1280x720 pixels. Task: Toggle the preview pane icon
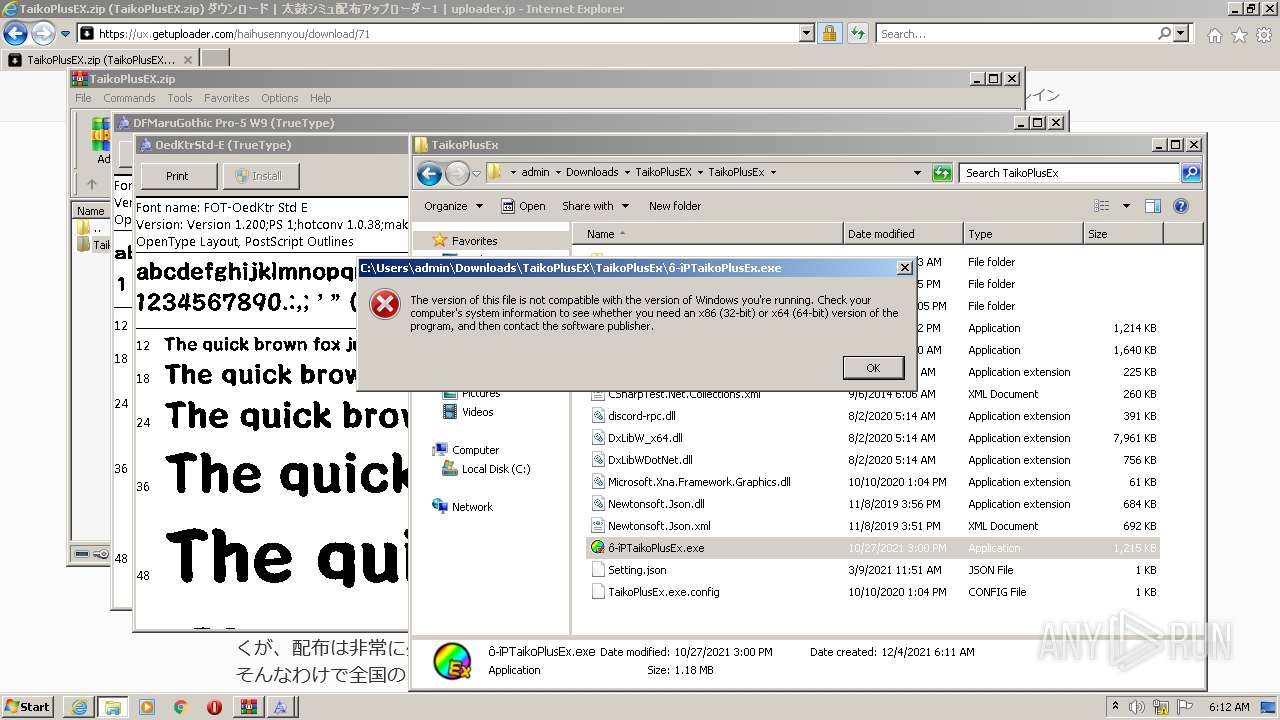(1153, 206)
